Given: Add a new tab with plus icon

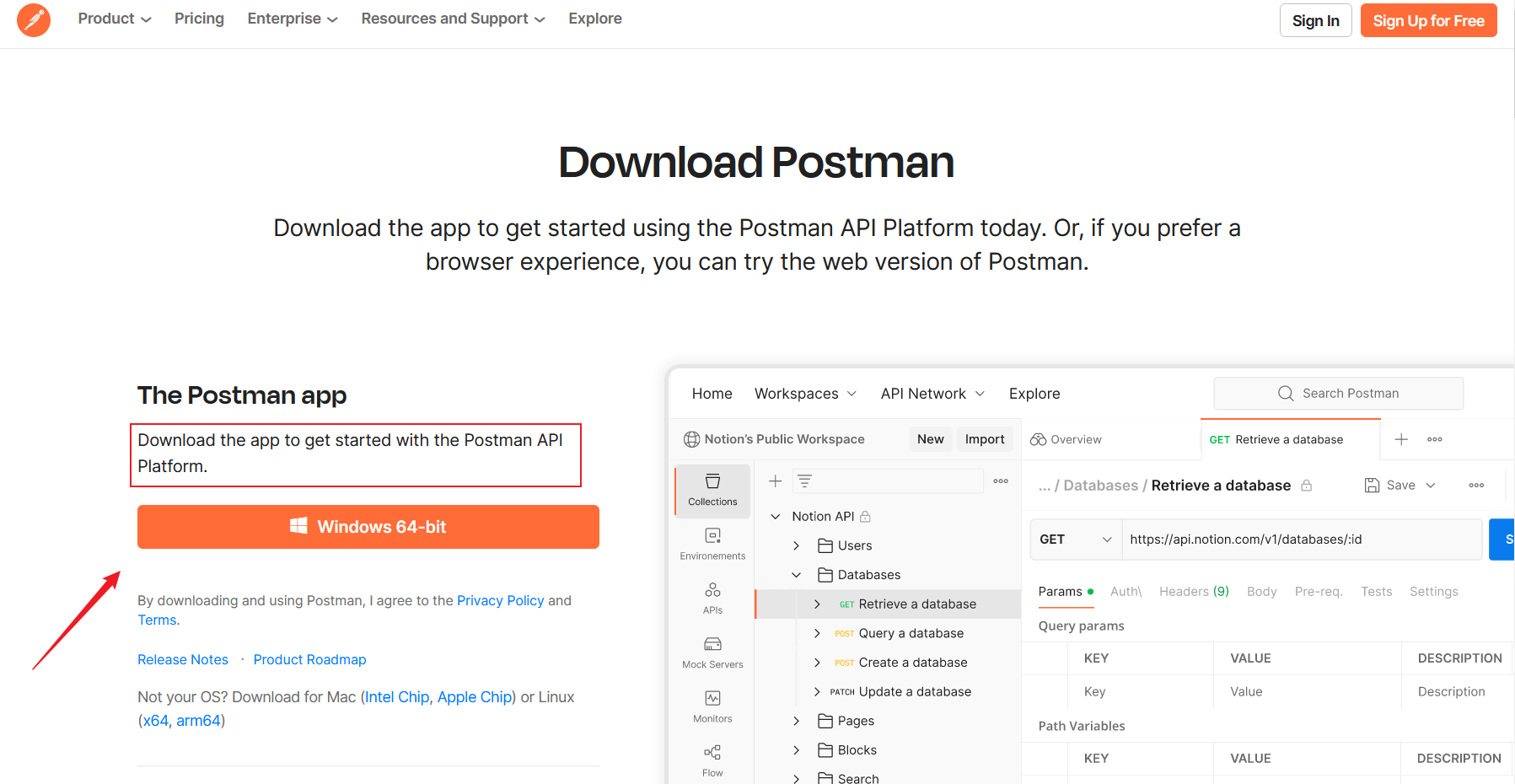Looking at the screenshot, I should click(x=1401, y=439).
